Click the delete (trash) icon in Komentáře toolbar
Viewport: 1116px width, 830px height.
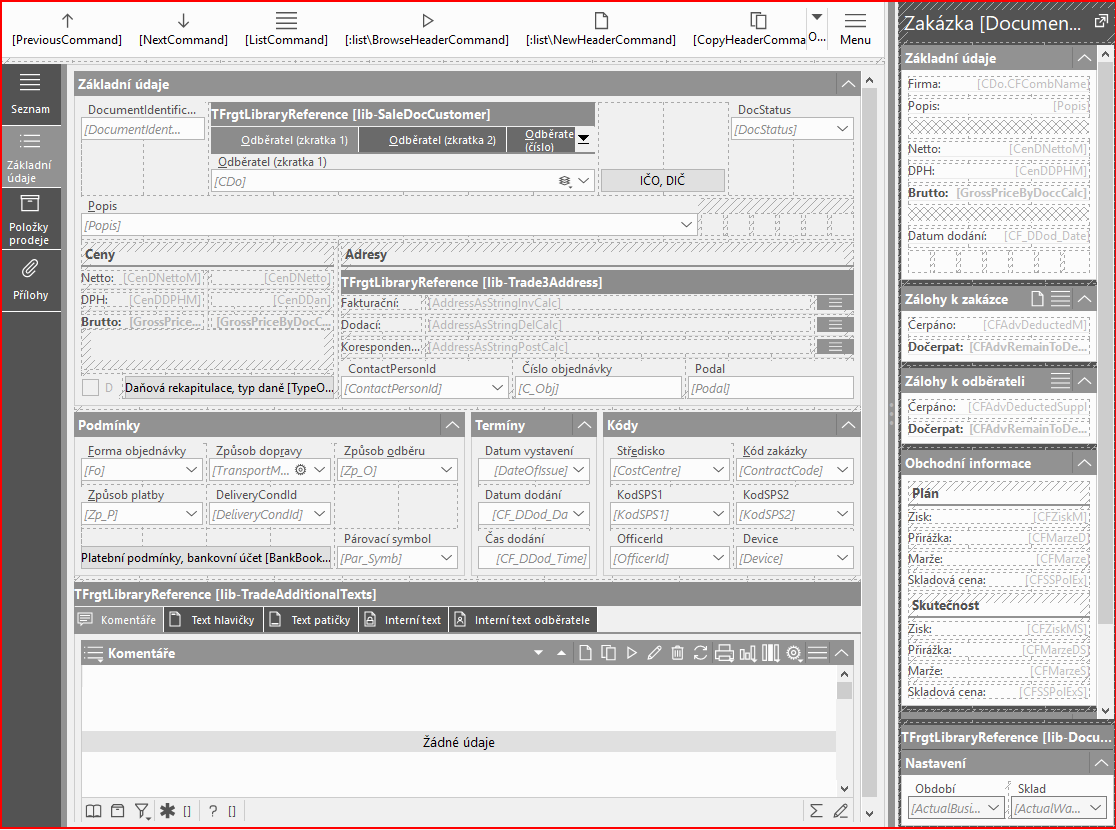[x=677, y=653]
